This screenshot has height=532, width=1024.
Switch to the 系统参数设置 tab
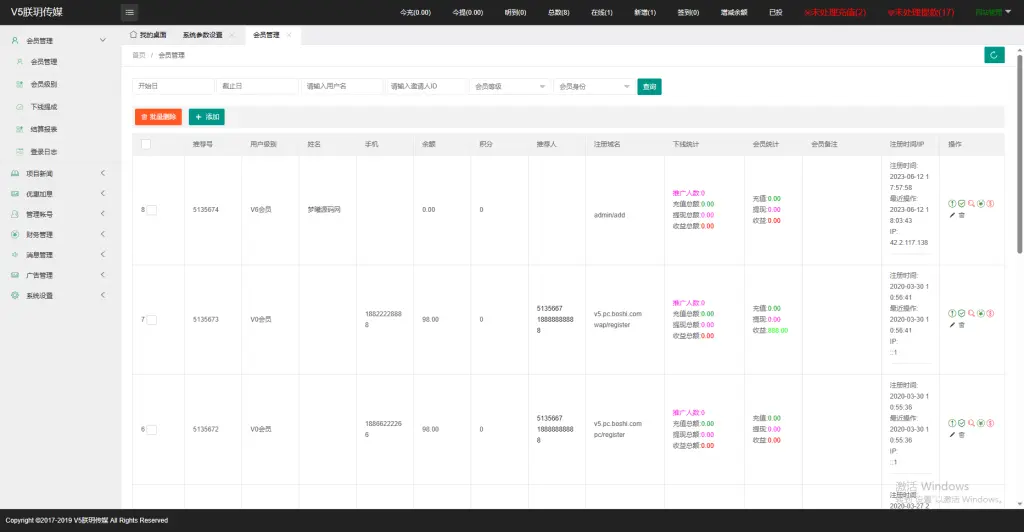(x=202, y=34)
